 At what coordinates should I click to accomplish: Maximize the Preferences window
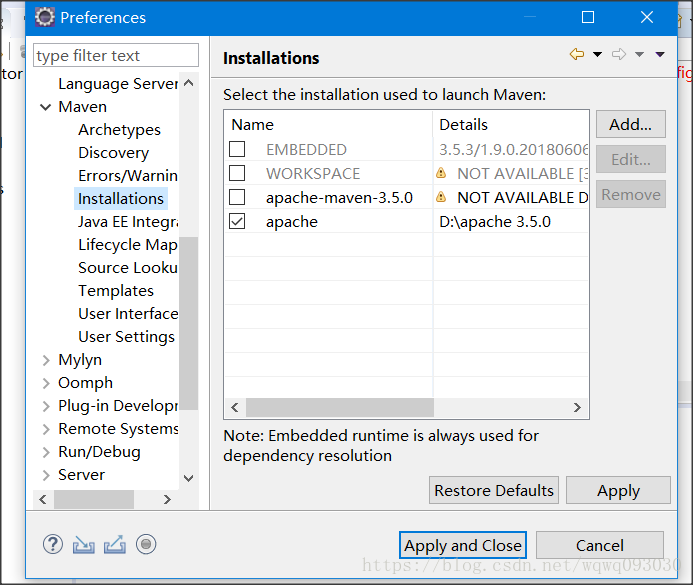point(587,17)
